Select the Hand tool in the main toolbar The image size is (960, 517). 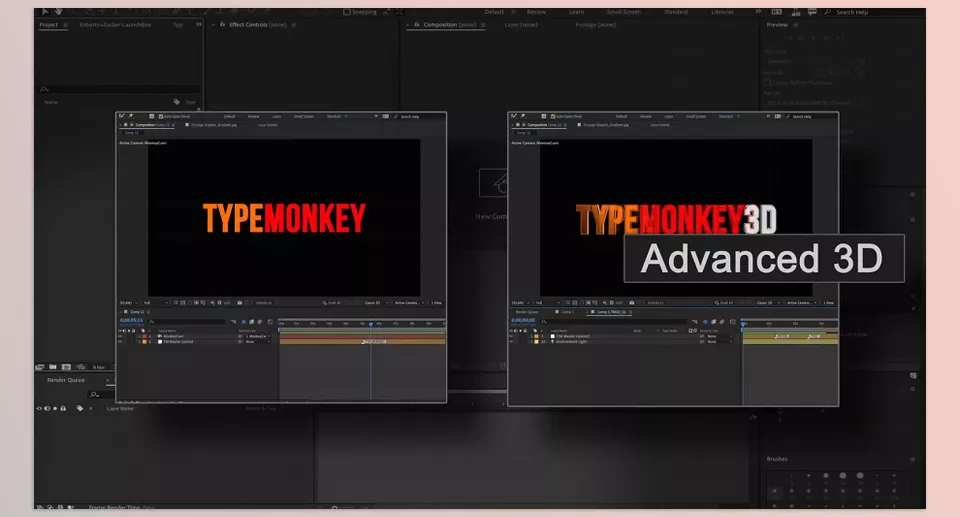click(59, 12)
